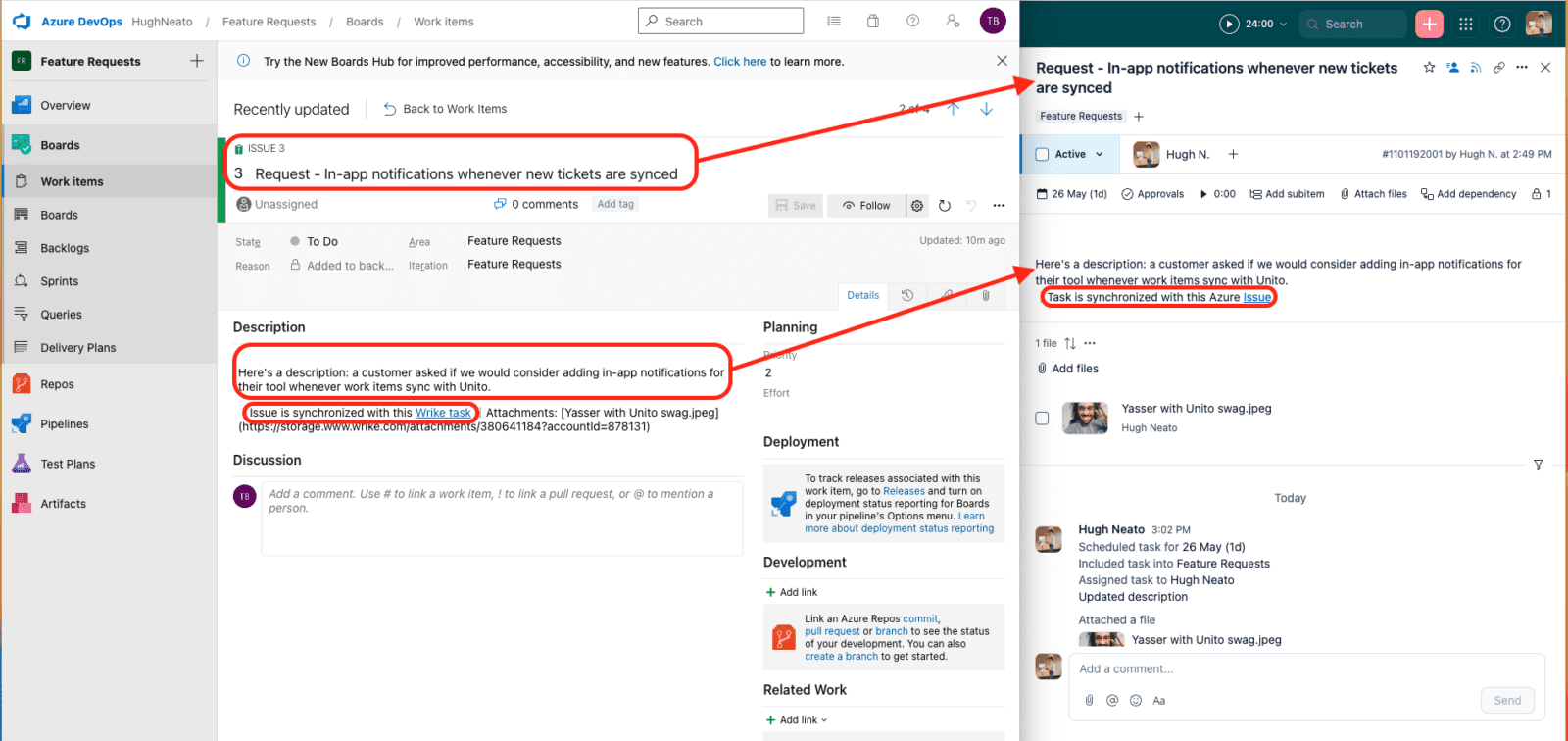Viewport: 1568px width, 741px height.
Task: Go to next work item down arrow
Action: coord(986,109)
